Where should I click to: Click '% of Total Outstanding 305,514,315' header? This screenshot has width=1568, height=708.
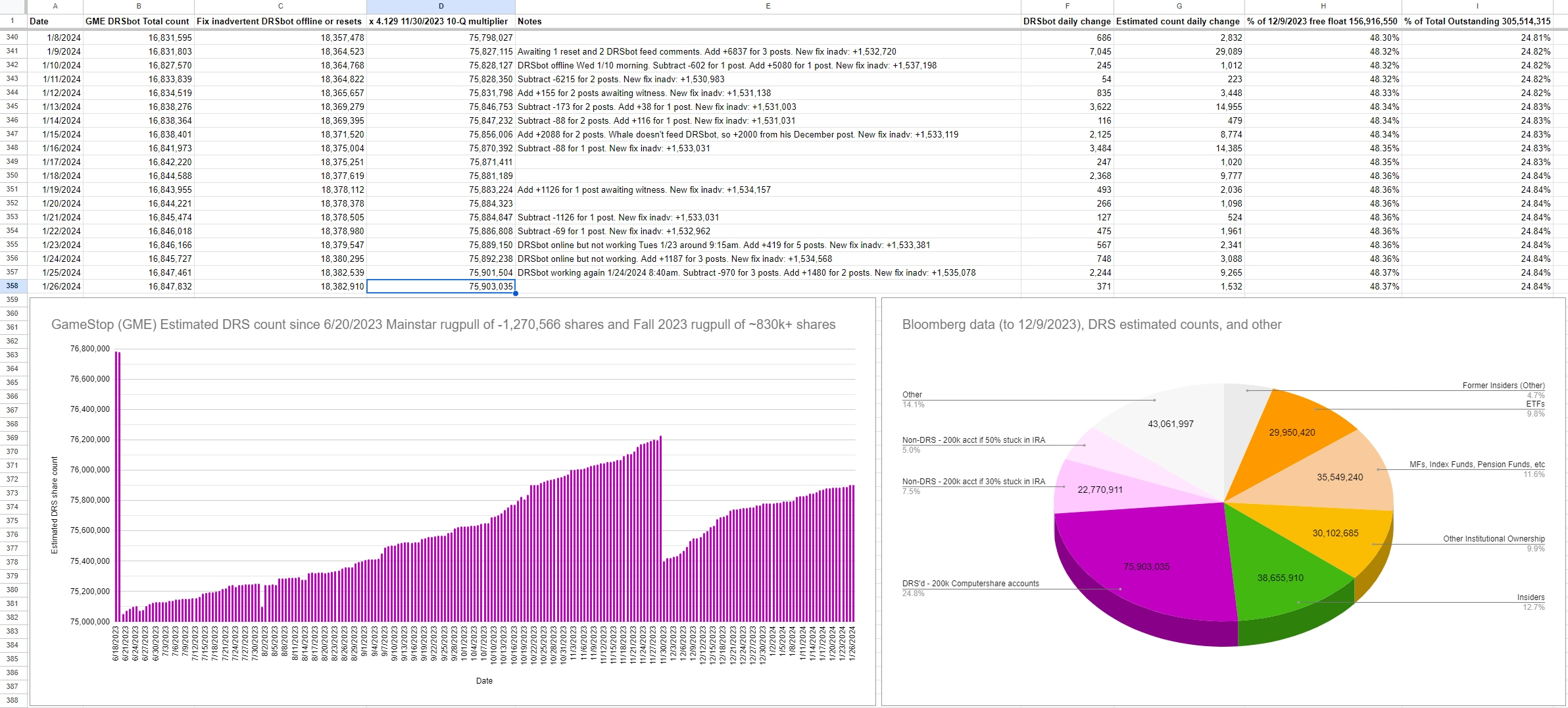pyautogui.click(x=1477, y=21)
